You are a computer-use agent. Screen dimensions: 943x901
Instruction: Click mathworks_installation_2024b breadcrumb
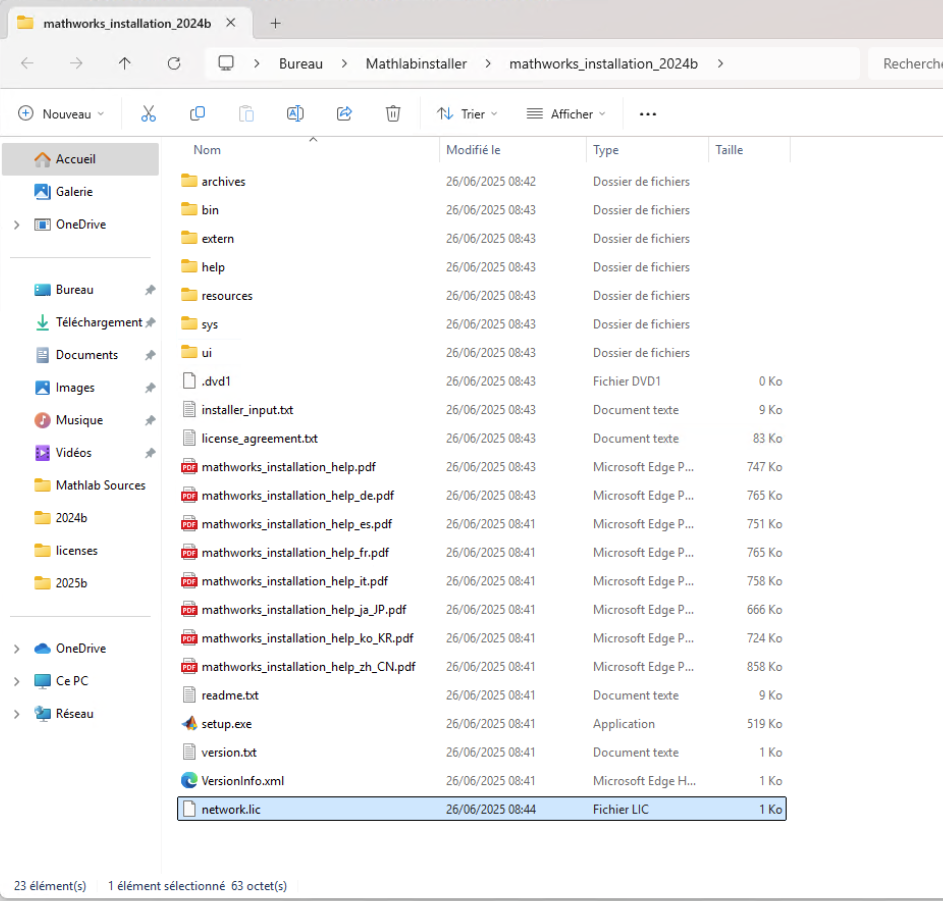pyautogui.click(x=603, y=63)
